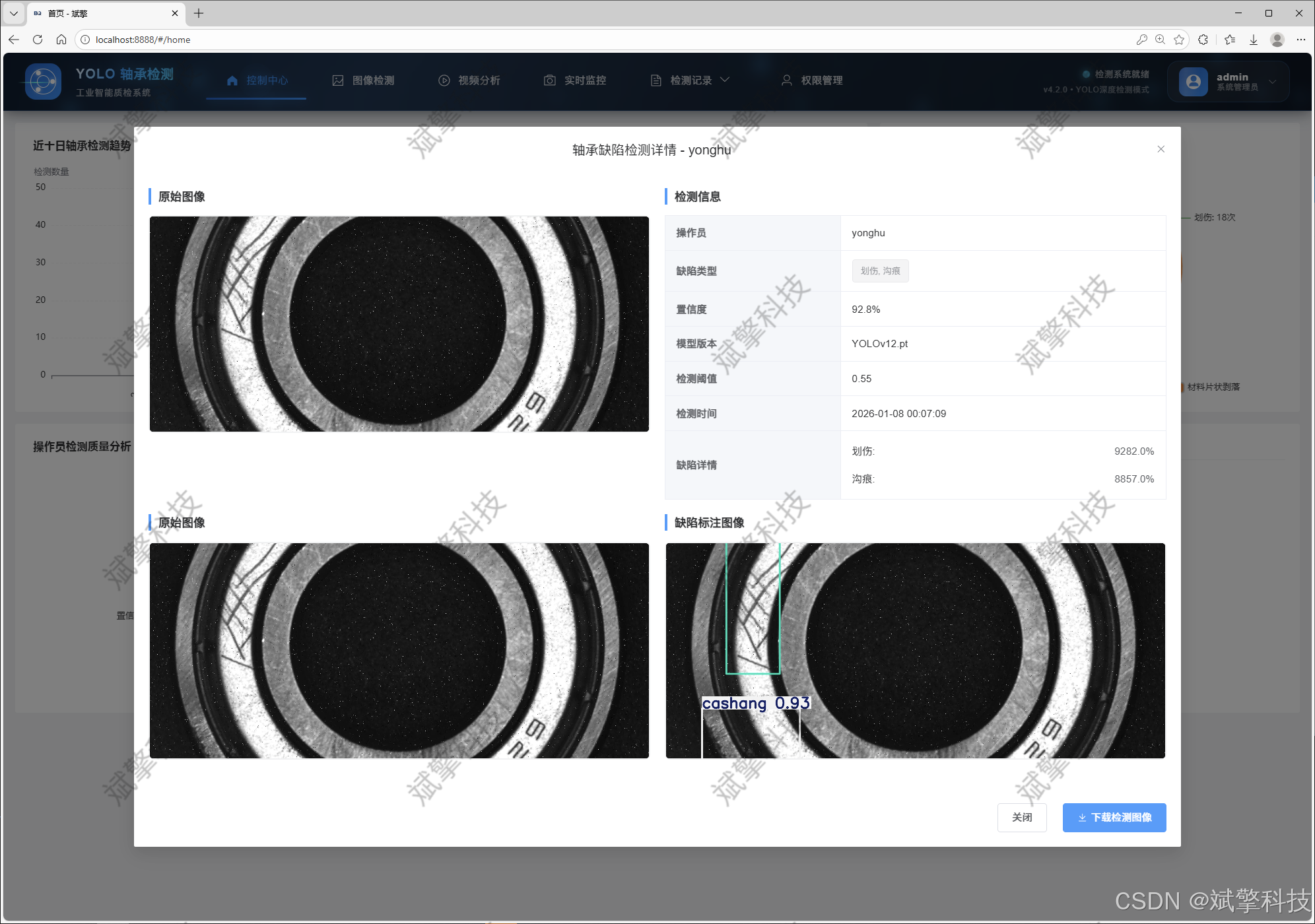Viewport: 1315px width, 924px height.
Task: Click the zoom magnifier icon in address bar
Action: point(1160,40)
